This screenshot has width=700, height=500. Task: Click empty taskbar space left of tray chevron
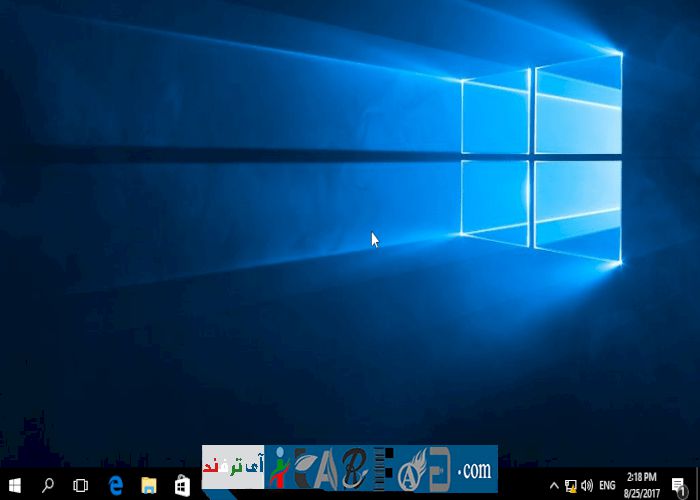[x=520, y=485]
